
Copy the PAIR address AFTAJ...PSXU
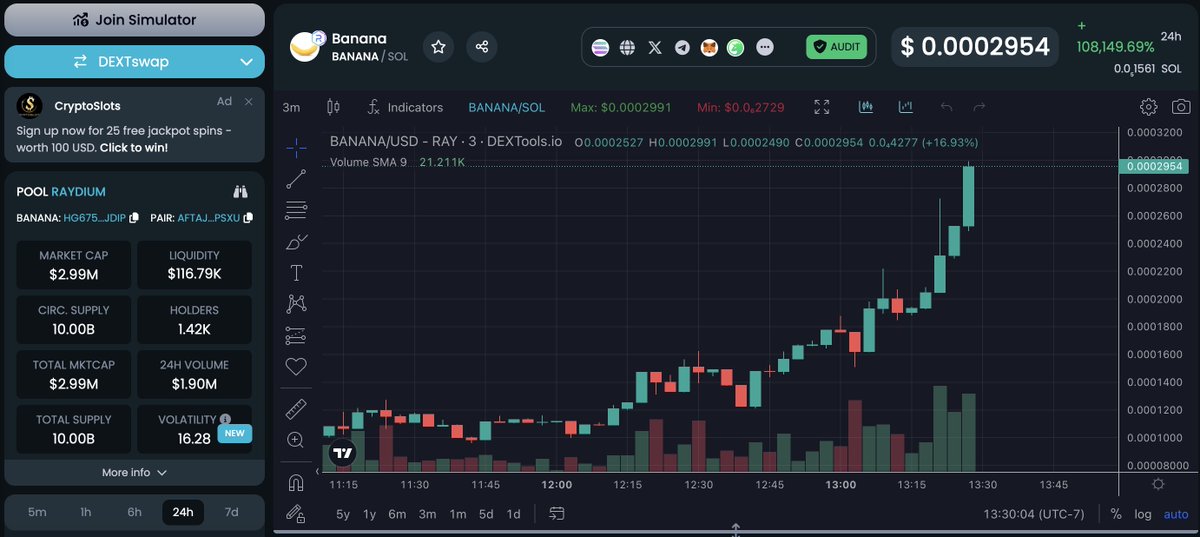247,218
